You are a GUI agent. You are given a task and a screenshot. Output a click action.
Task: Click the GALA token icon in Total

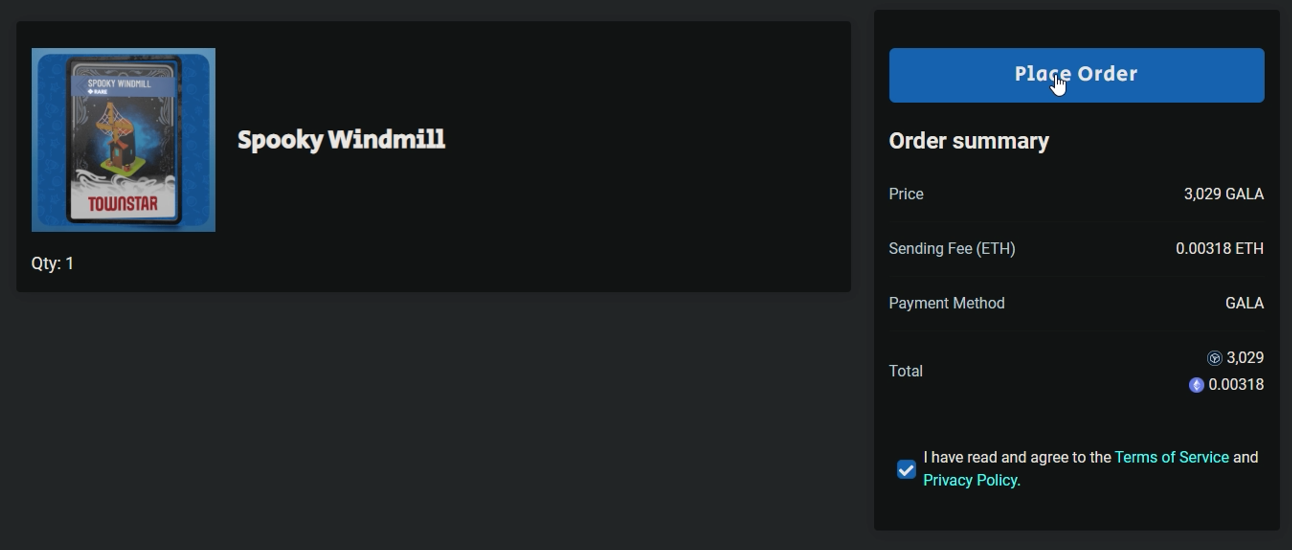(1214, 358)
